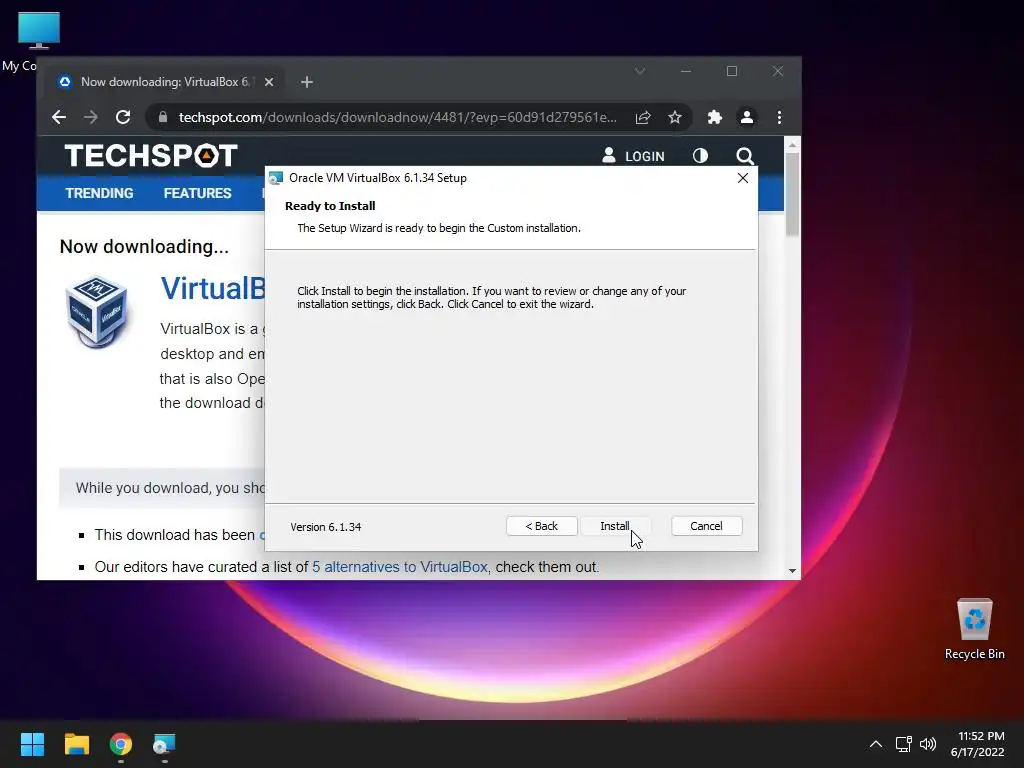The image size is (1024, 768).
Task: Show hidden tray icons chevron
Action: (876, 744)
